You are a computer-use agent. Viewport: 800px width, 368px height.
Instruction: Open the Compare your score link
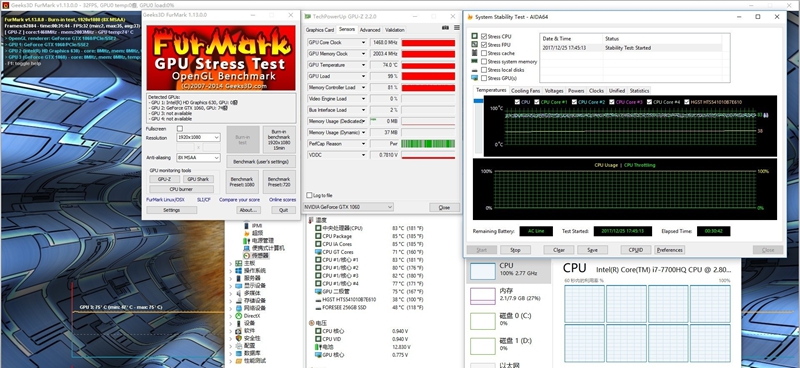(239, 200)
